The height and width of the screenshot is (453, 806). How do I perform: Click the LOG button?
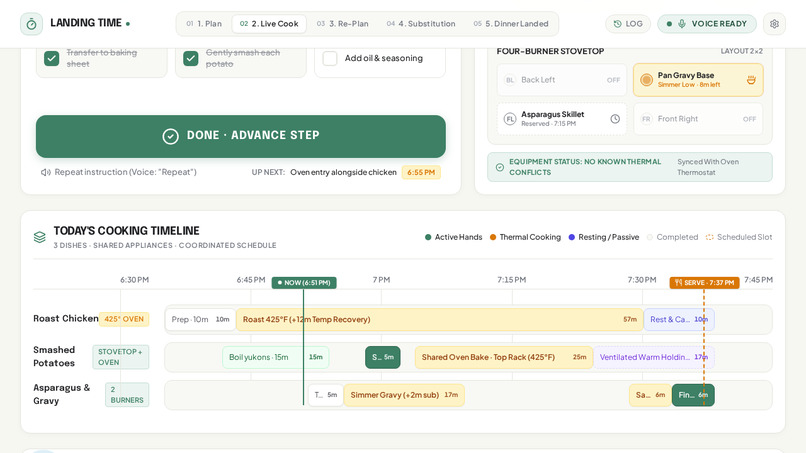point(628,24)
